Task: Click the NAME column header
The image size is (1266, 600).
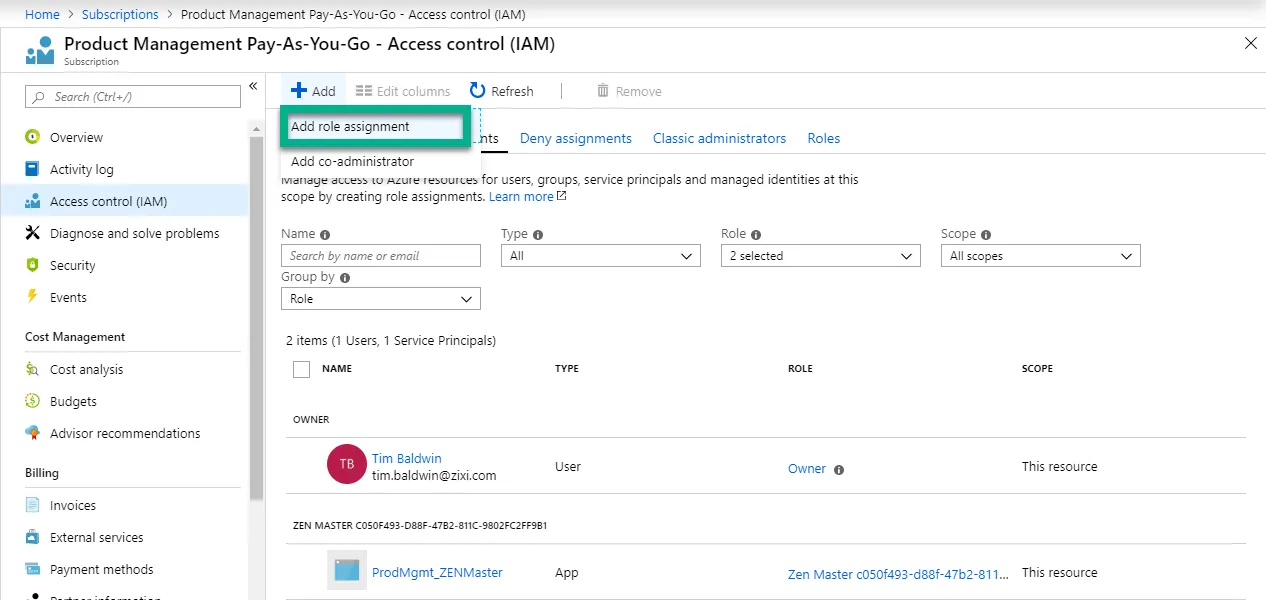Action: (x=337, y=369)
